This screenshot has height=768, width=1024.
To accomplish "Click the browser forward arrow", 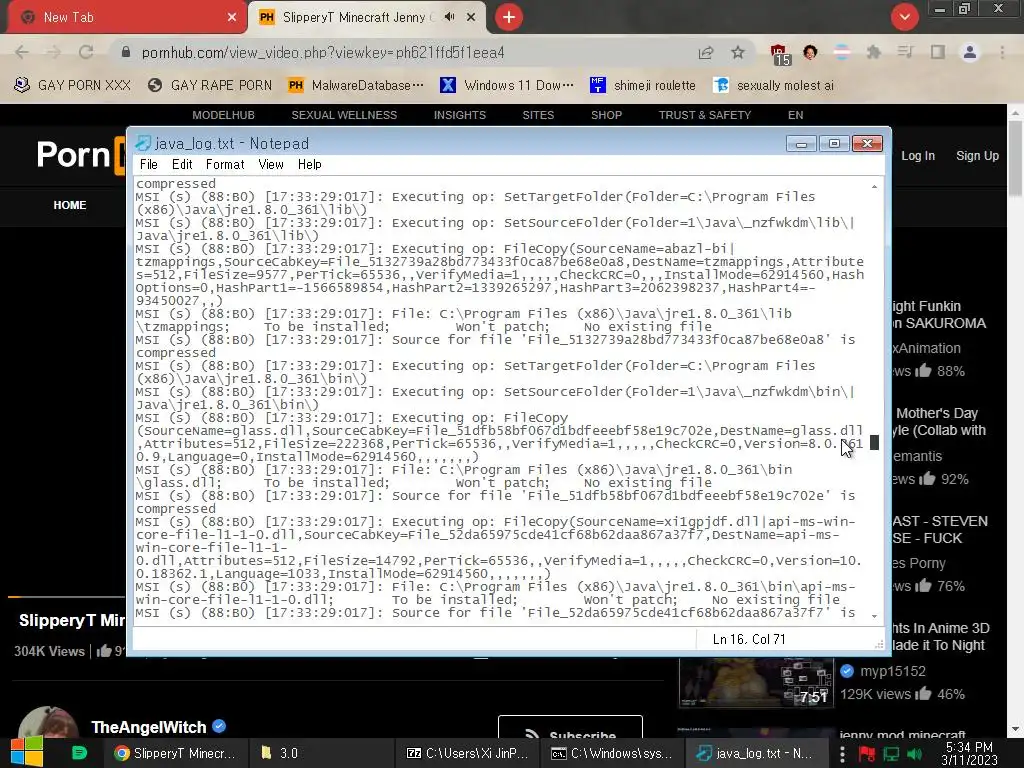I will point(54,52).
